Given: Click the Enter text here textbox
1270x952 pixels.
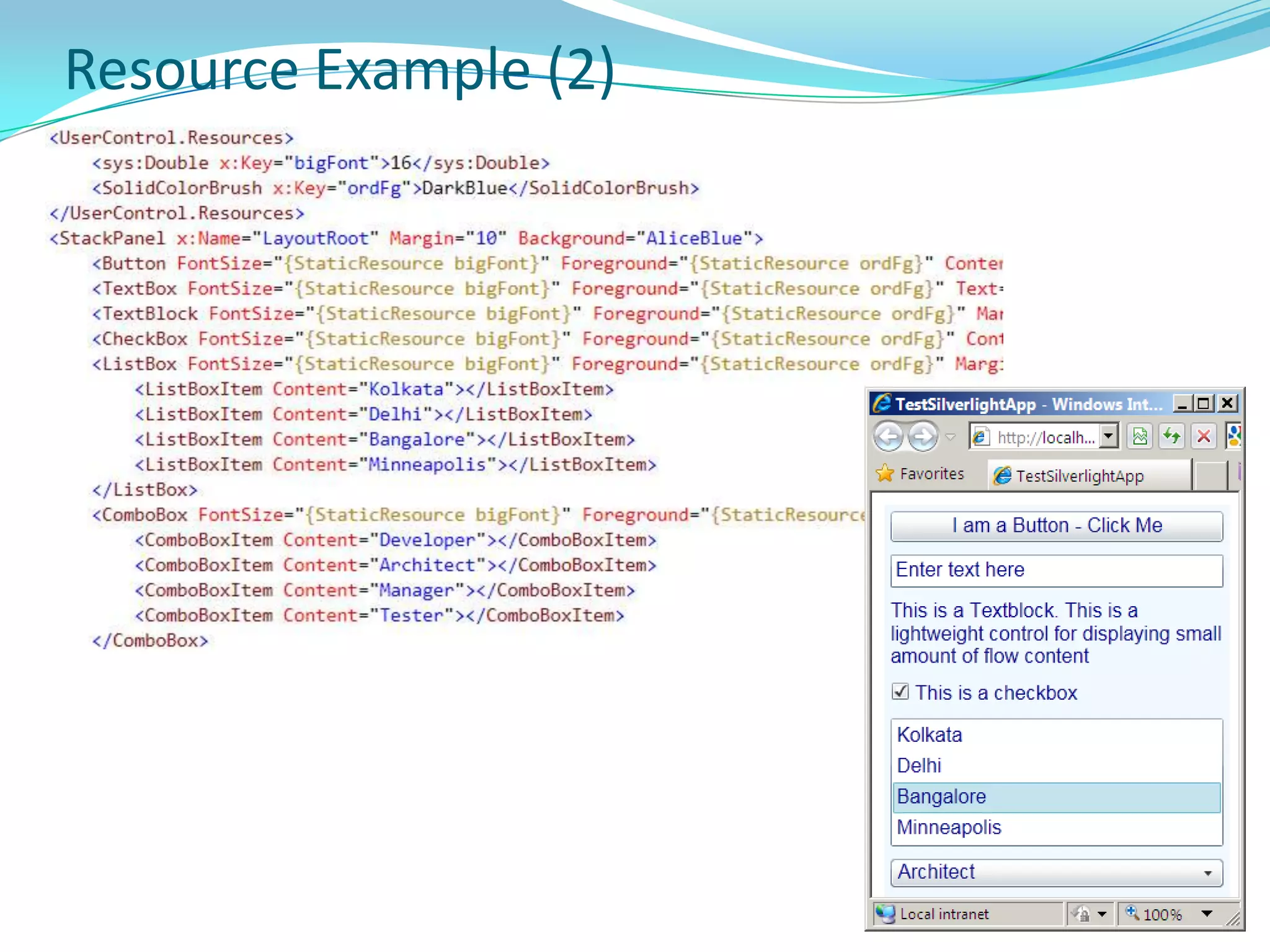Looking at the screenshot, I should click(x=1057, y=570).
